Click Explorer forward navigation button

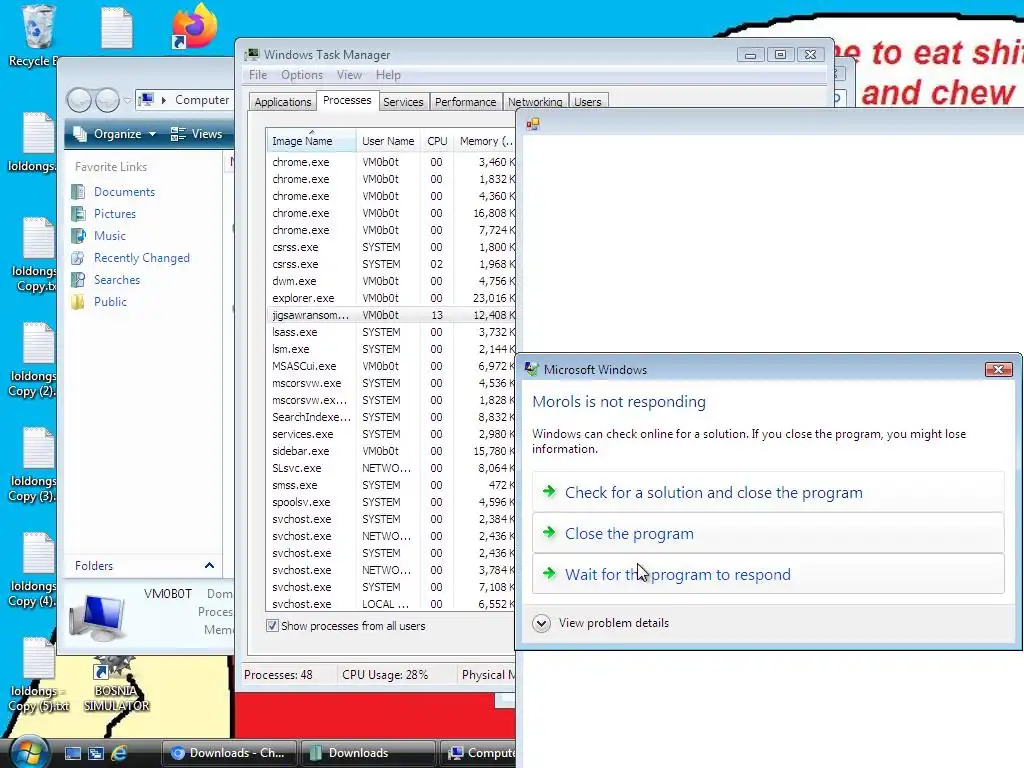coord(107,100)
